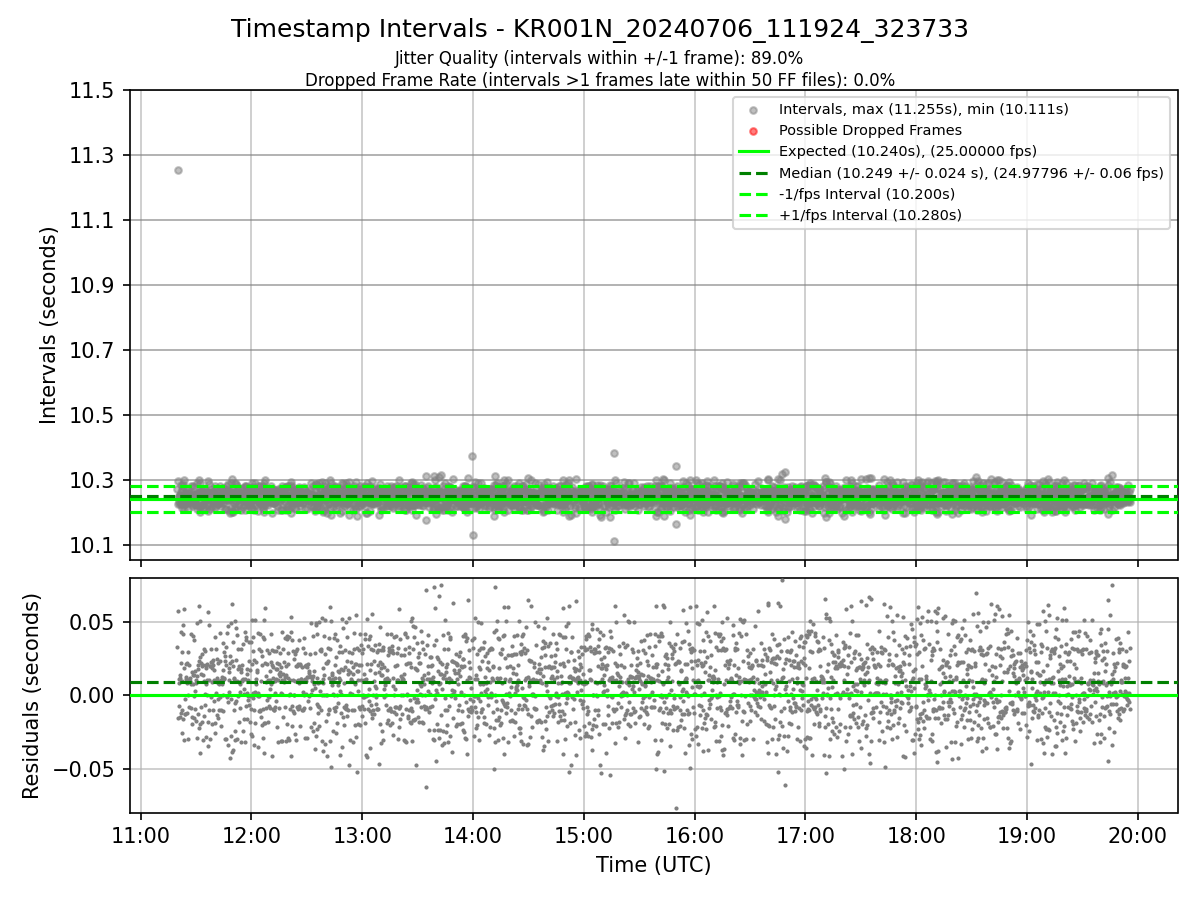Click the 17:00 x-axis tick label
This screenshot has height=900, width=1200.
(x=805, y=835)
